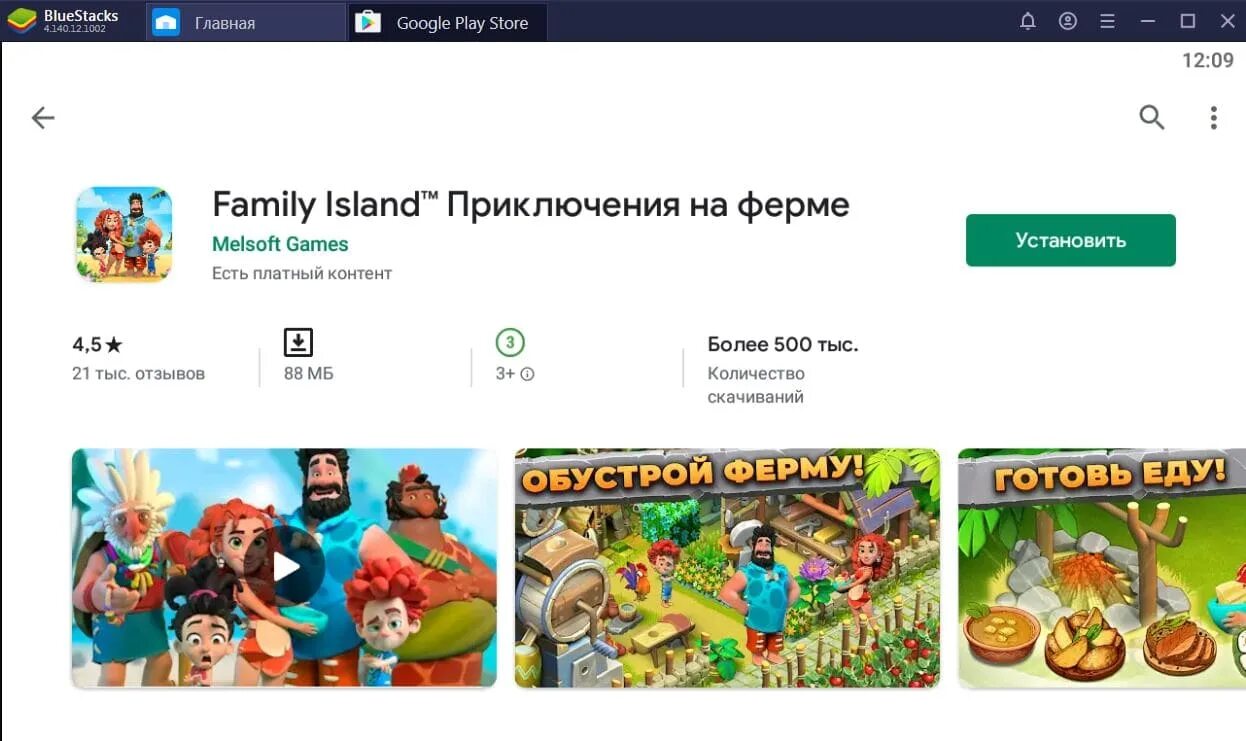This screenshot has height=741, width=1246.
Task: Open the BlueStacks hamburger menu
Action: click(1107, 21)
